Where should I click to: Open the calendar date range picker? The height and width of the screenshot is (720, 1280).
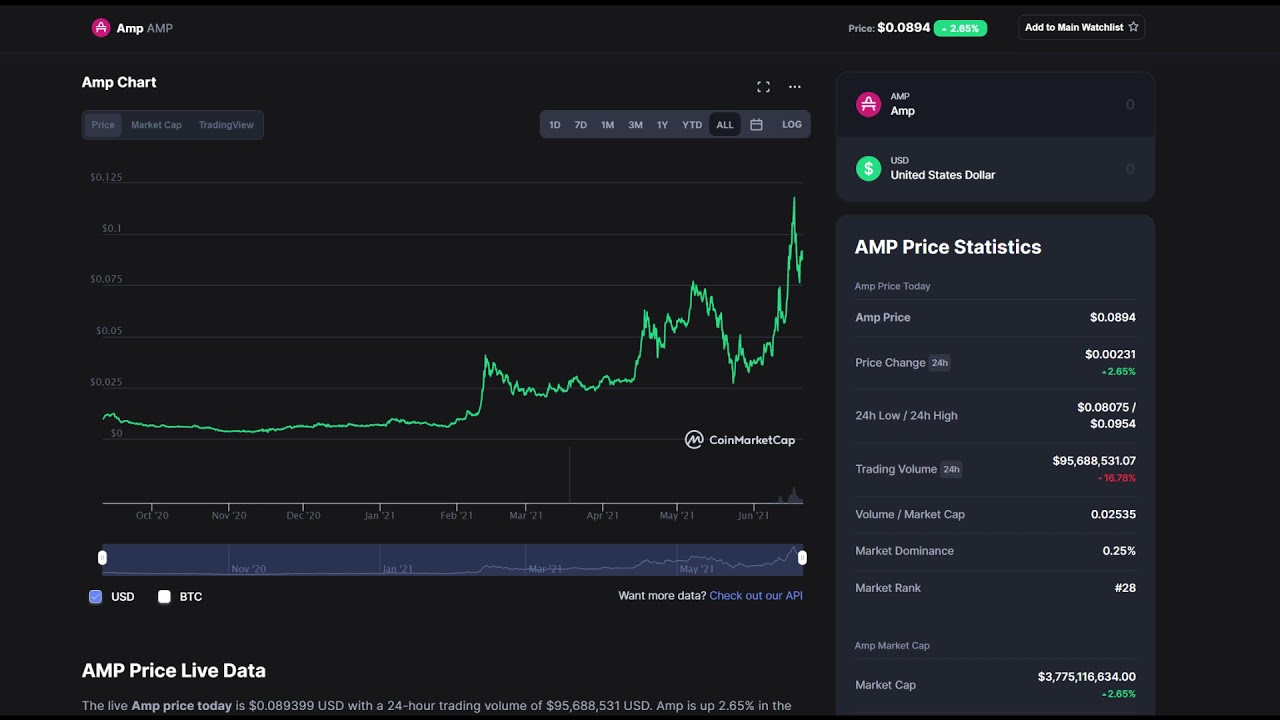click(756, 125)
